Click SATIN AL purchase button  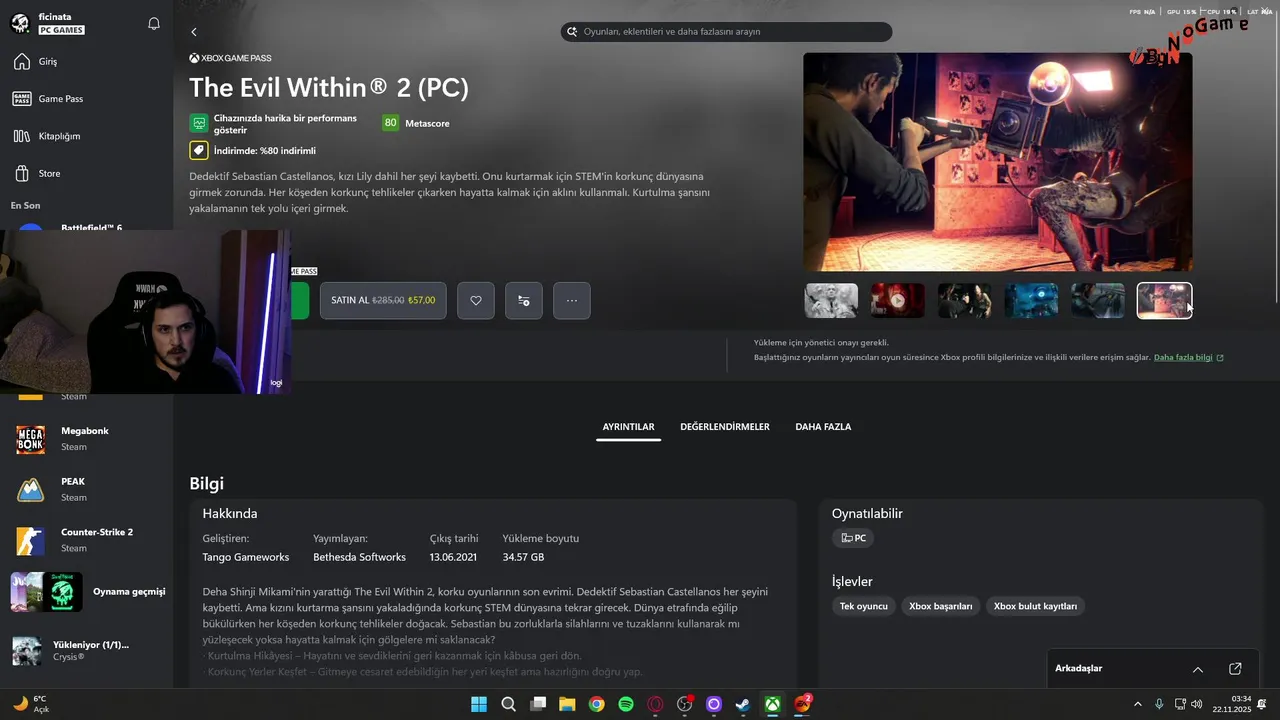coord(383,300)
